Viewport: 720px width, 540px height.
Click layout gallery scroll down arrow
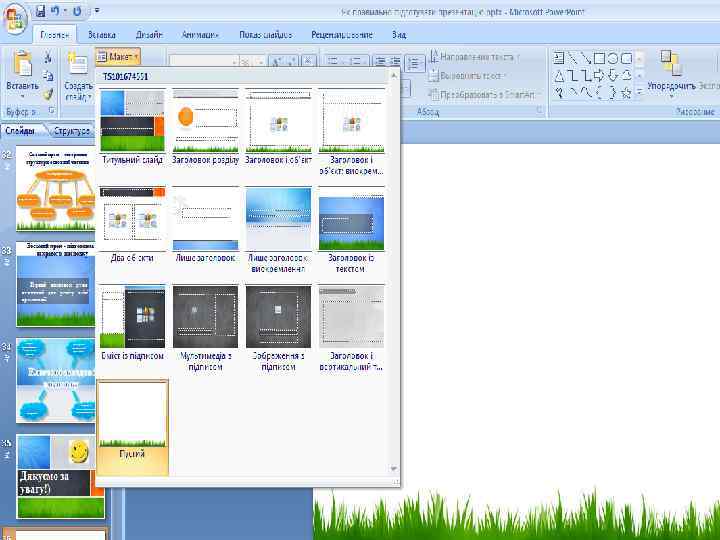[x=394, y=468]
